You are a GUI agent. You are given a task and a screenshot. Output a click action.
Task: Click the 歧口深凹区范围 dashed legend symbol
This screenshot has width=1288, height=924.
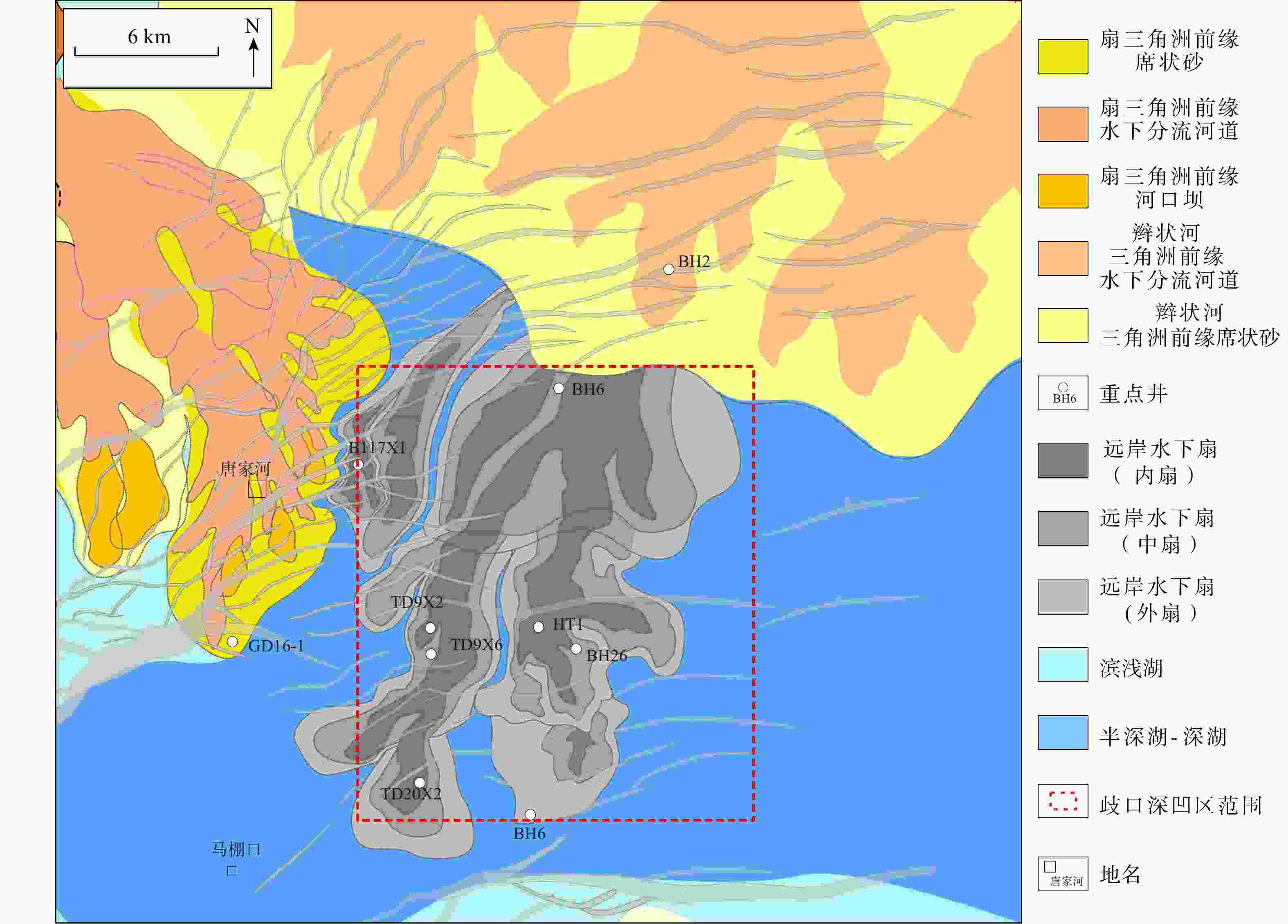(x=1063, y=801)
